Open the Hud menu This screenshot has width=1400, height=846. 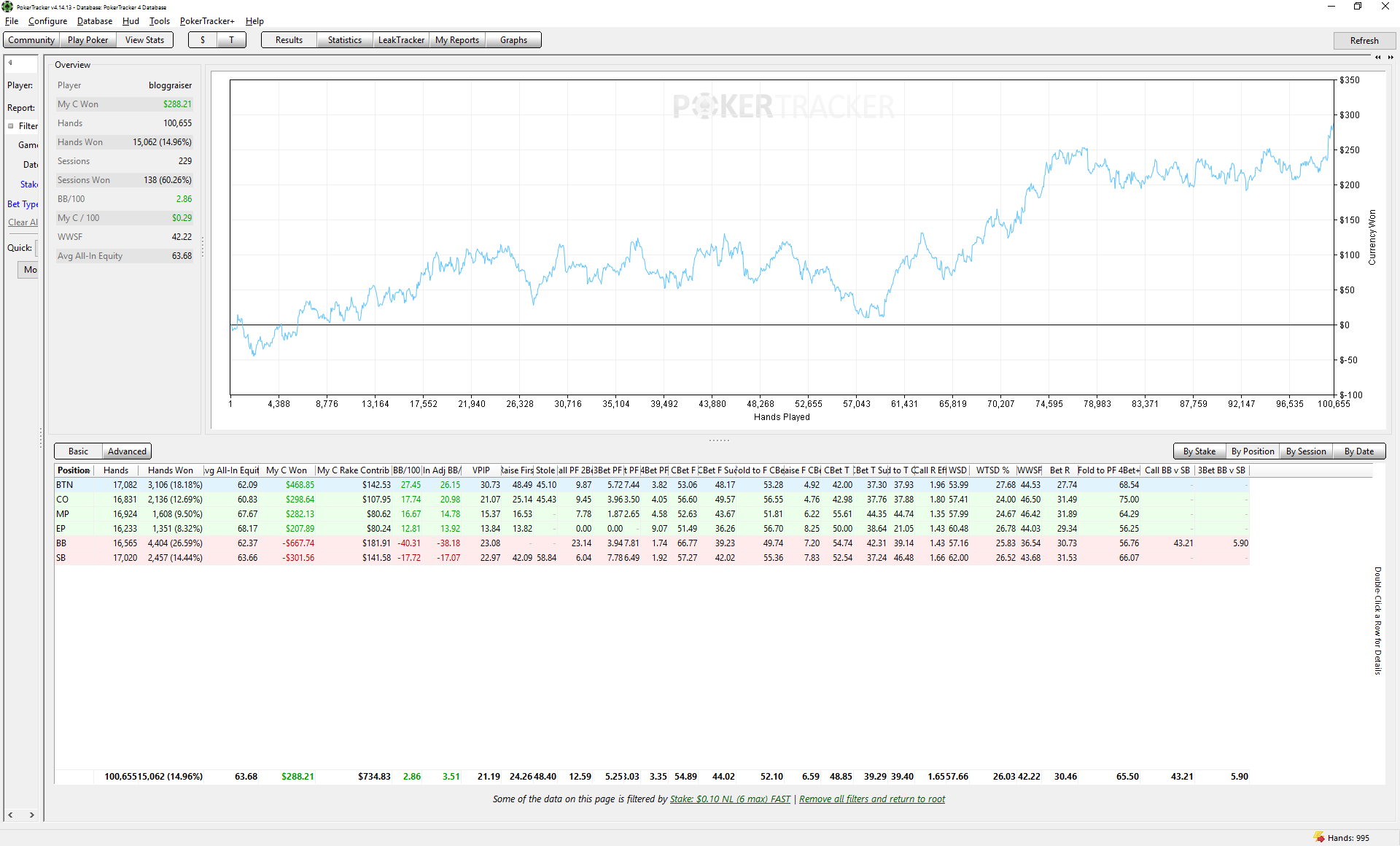point(131,21)
